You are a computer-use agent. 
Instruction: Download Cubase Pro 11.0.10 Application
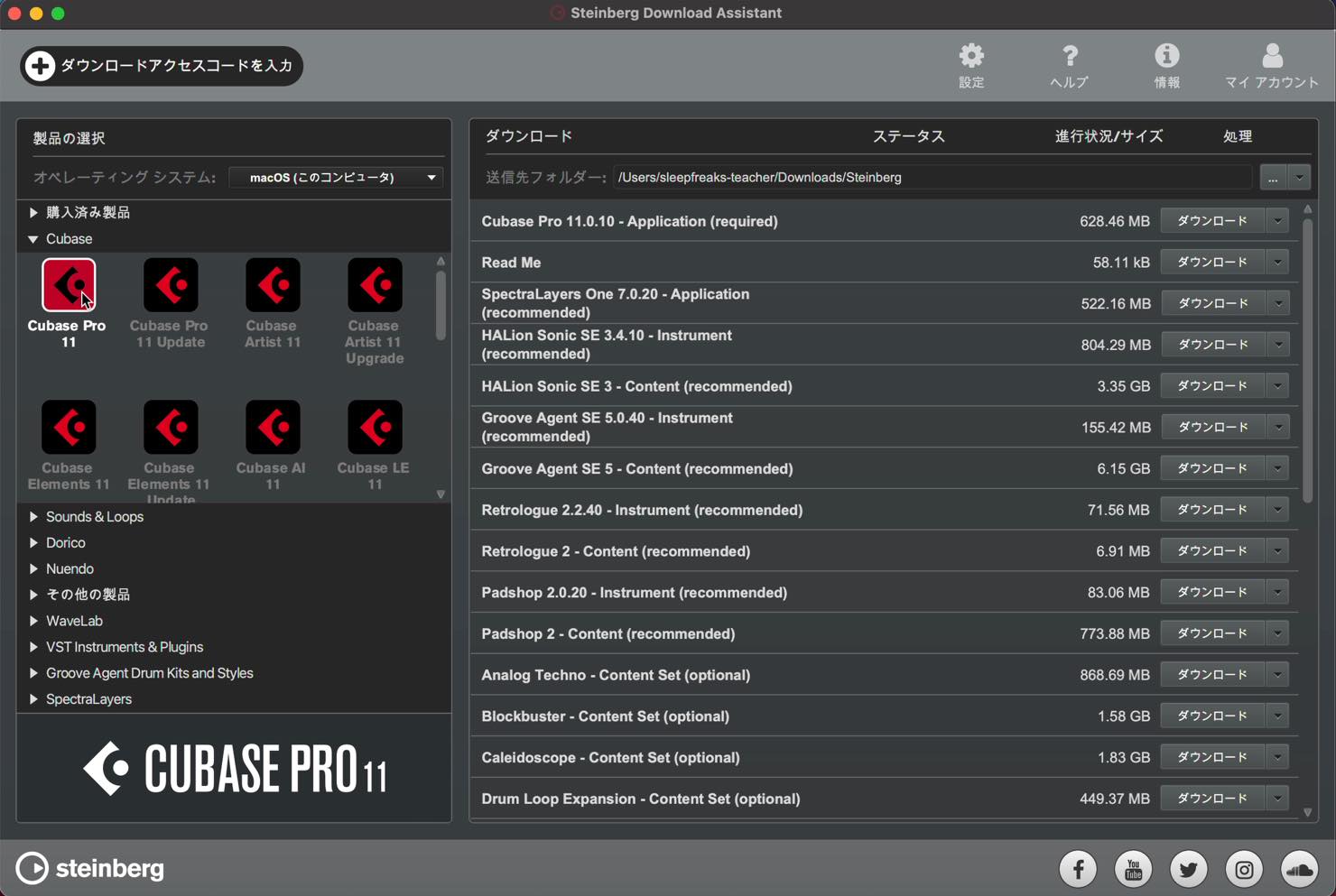[1212, 221]
